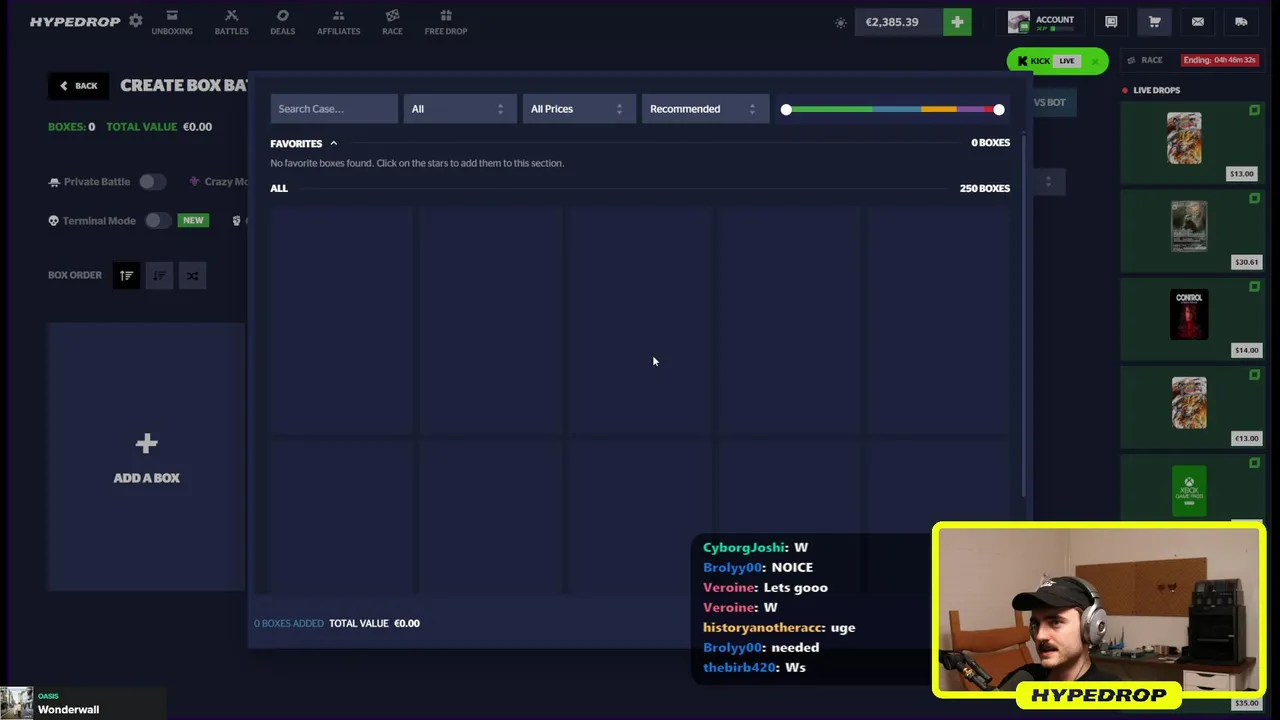This screenshot has width=1280, height=720.
Task: Click the Terminal Mode skull icon
Action: click(54, 220)
